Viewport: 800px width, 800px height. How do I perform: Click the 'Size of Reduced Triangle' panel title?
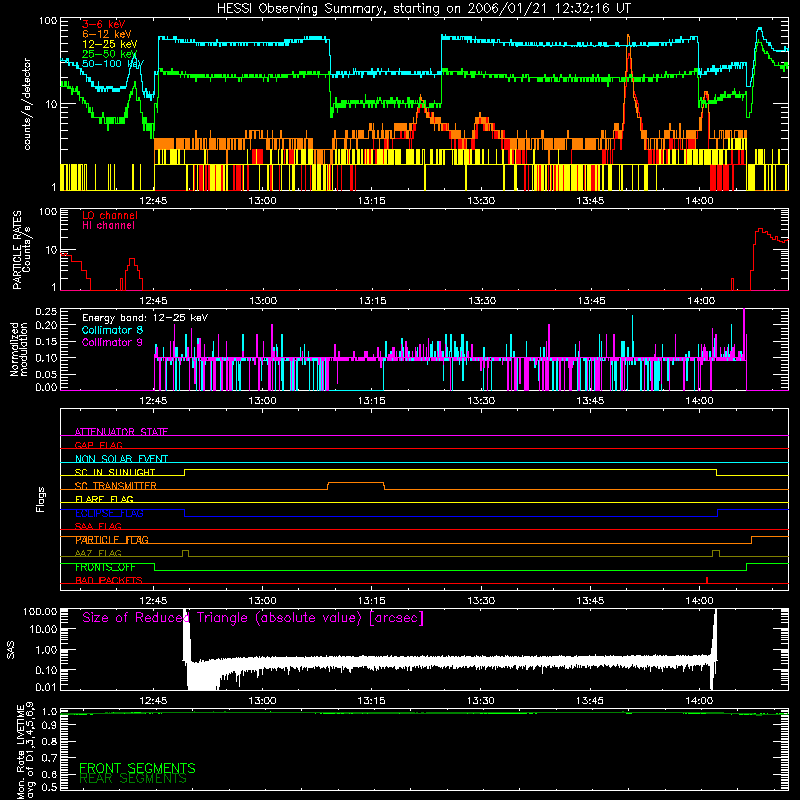[x=253, y=618]
